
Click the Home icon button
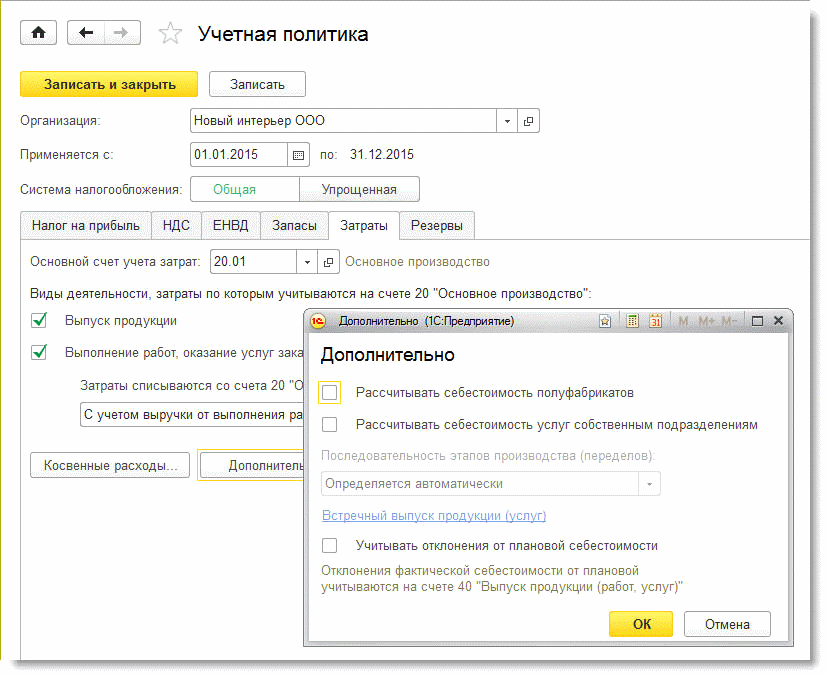(x=39, y=33)
